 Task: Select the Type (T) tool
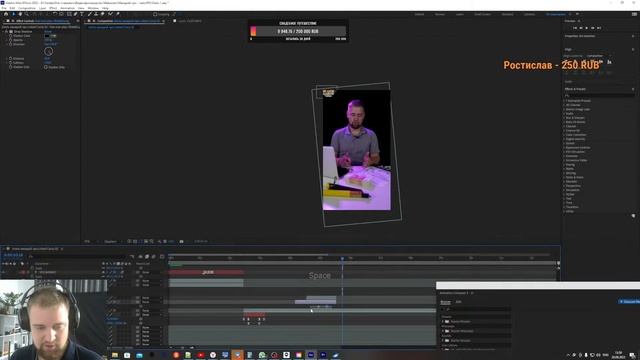pos(82,14)
